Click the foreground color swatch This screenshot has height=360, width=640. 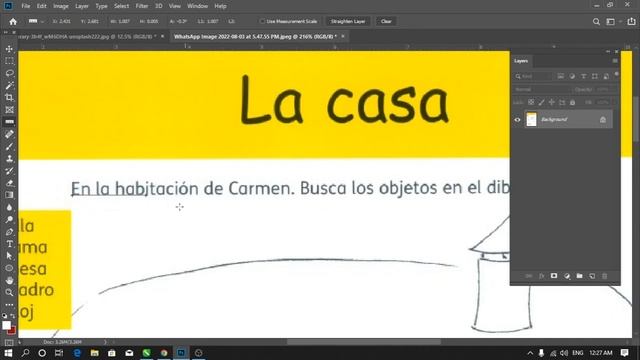tap(6, 325)
